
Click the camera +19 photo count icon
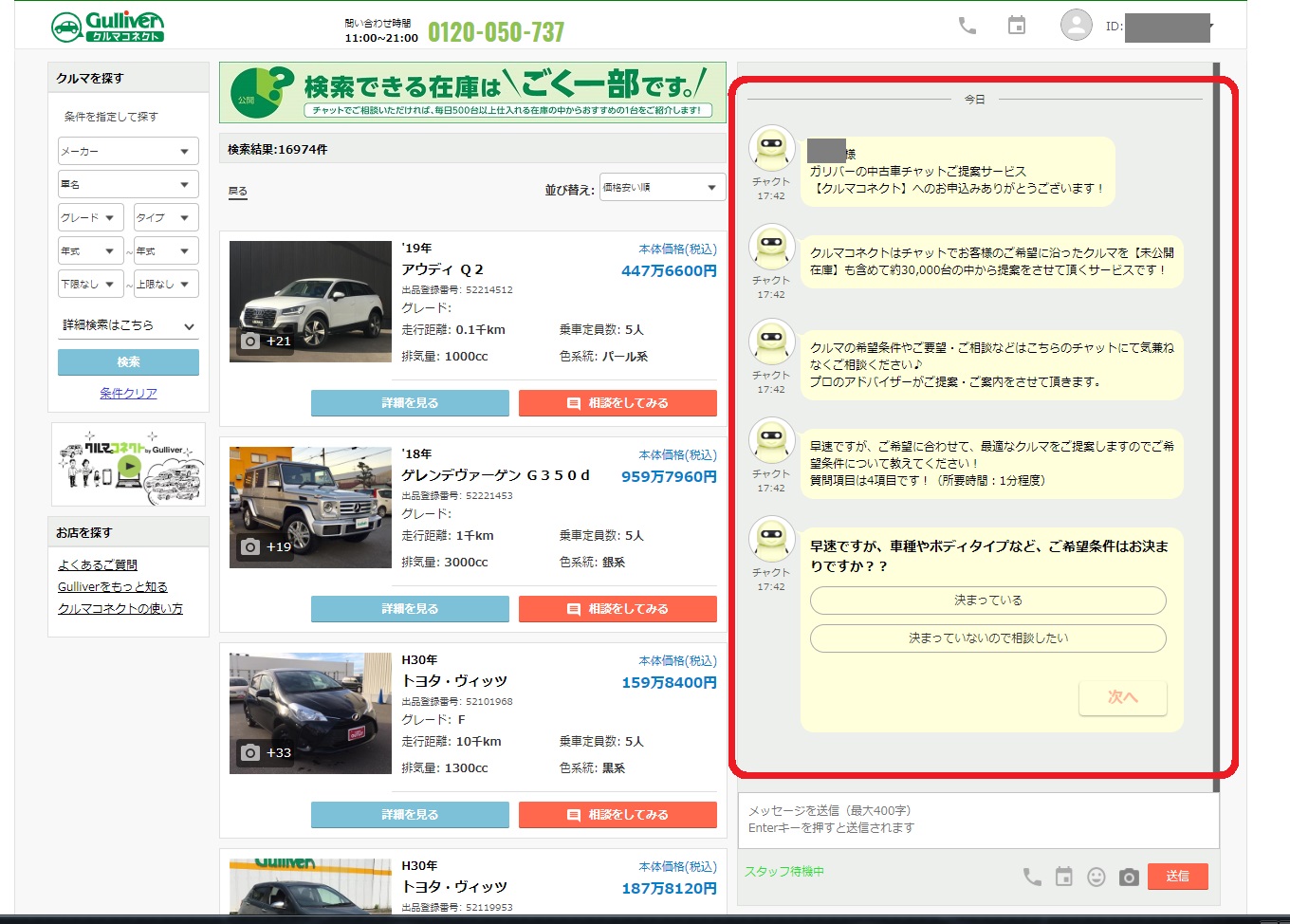[x=266, y=546]
